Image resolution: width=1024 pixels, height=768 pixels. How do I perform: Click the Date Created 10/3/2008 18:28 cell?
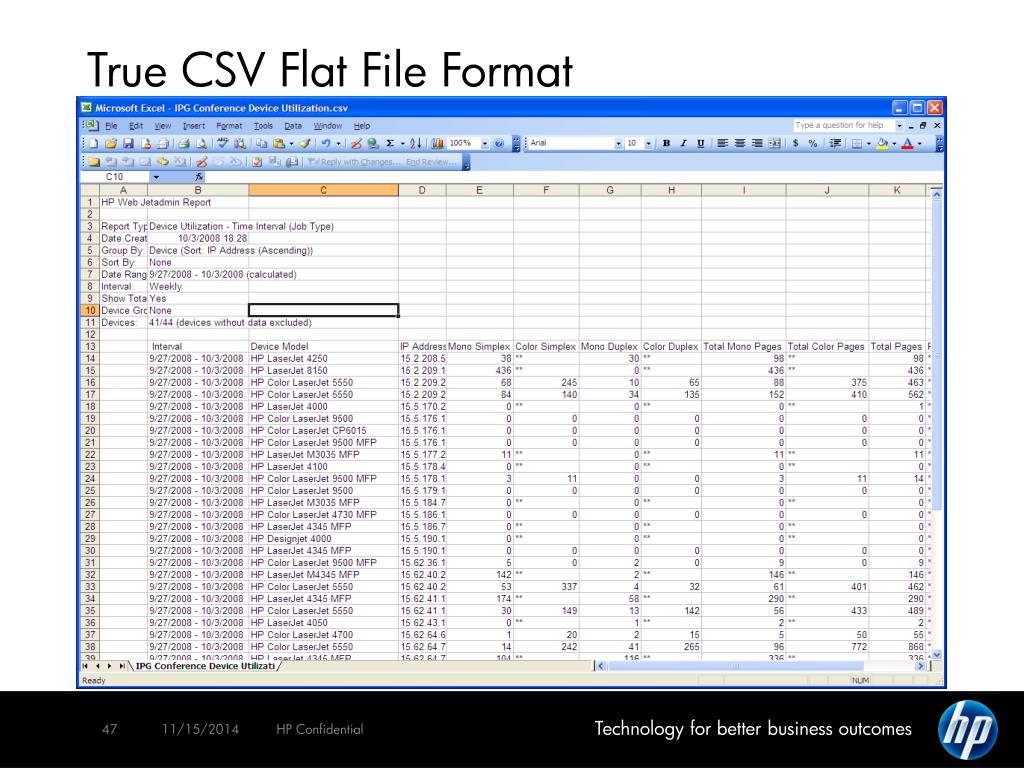pos(198,238)
